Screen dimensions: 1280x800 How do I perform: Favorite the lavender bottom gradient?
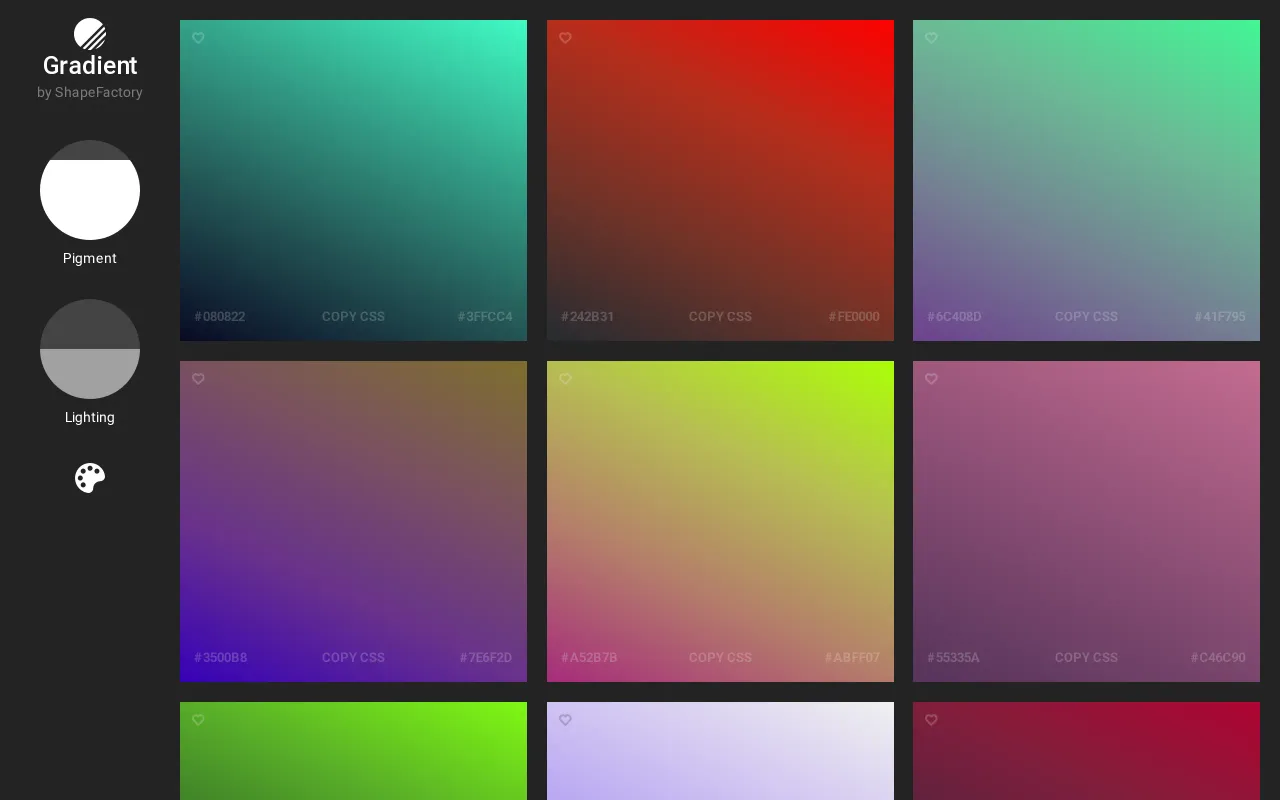(x=565, y=720)
